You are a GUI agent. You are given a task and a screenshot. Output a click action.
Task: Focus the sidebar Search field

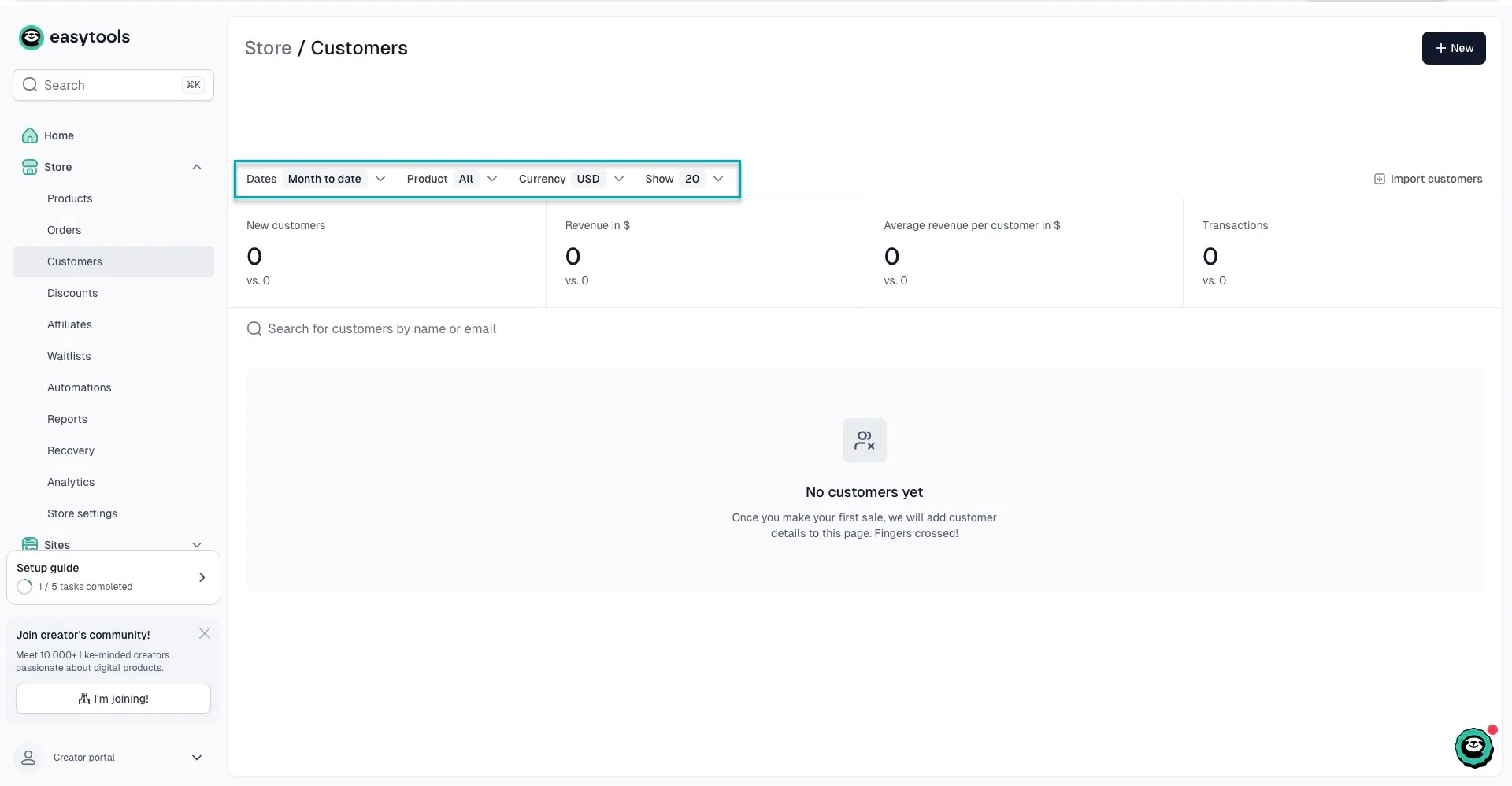tap(113, 85)
